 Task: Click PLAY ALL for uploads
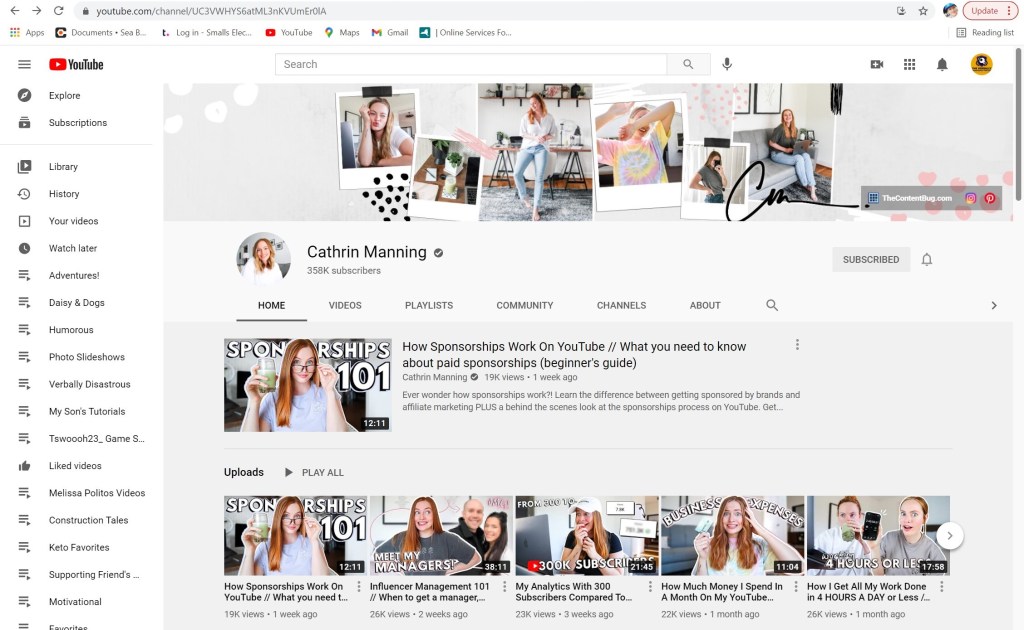(x=314, y=472)
